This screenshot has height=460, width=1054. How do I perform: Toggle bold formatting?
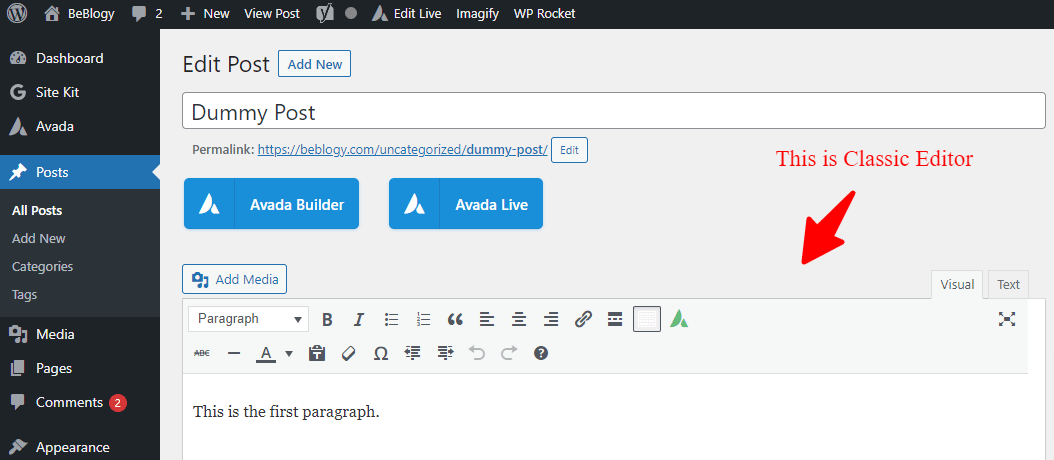click(327, 319)
